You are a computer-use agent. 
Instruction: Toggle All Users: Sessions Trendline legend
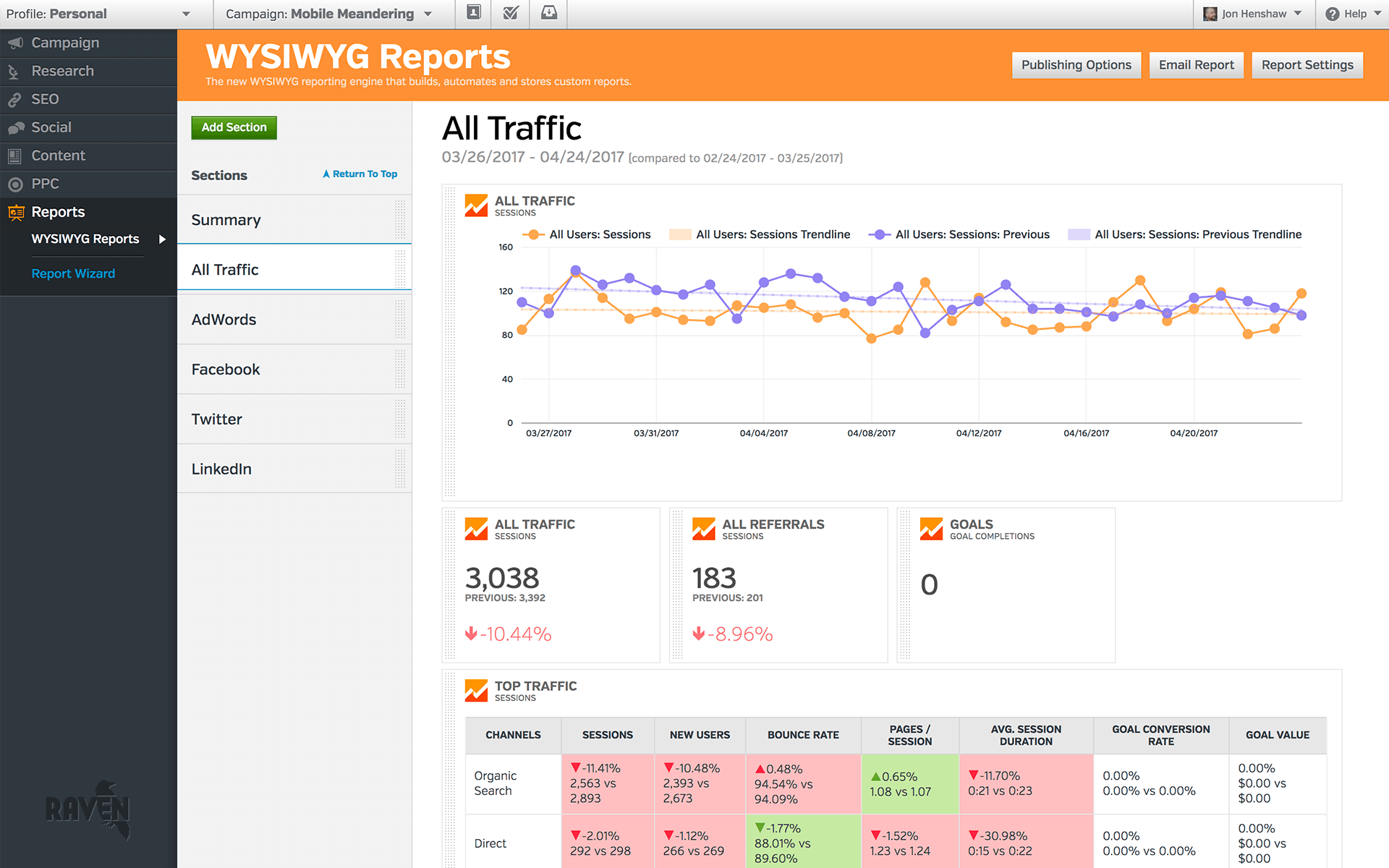tap(760, 234)
